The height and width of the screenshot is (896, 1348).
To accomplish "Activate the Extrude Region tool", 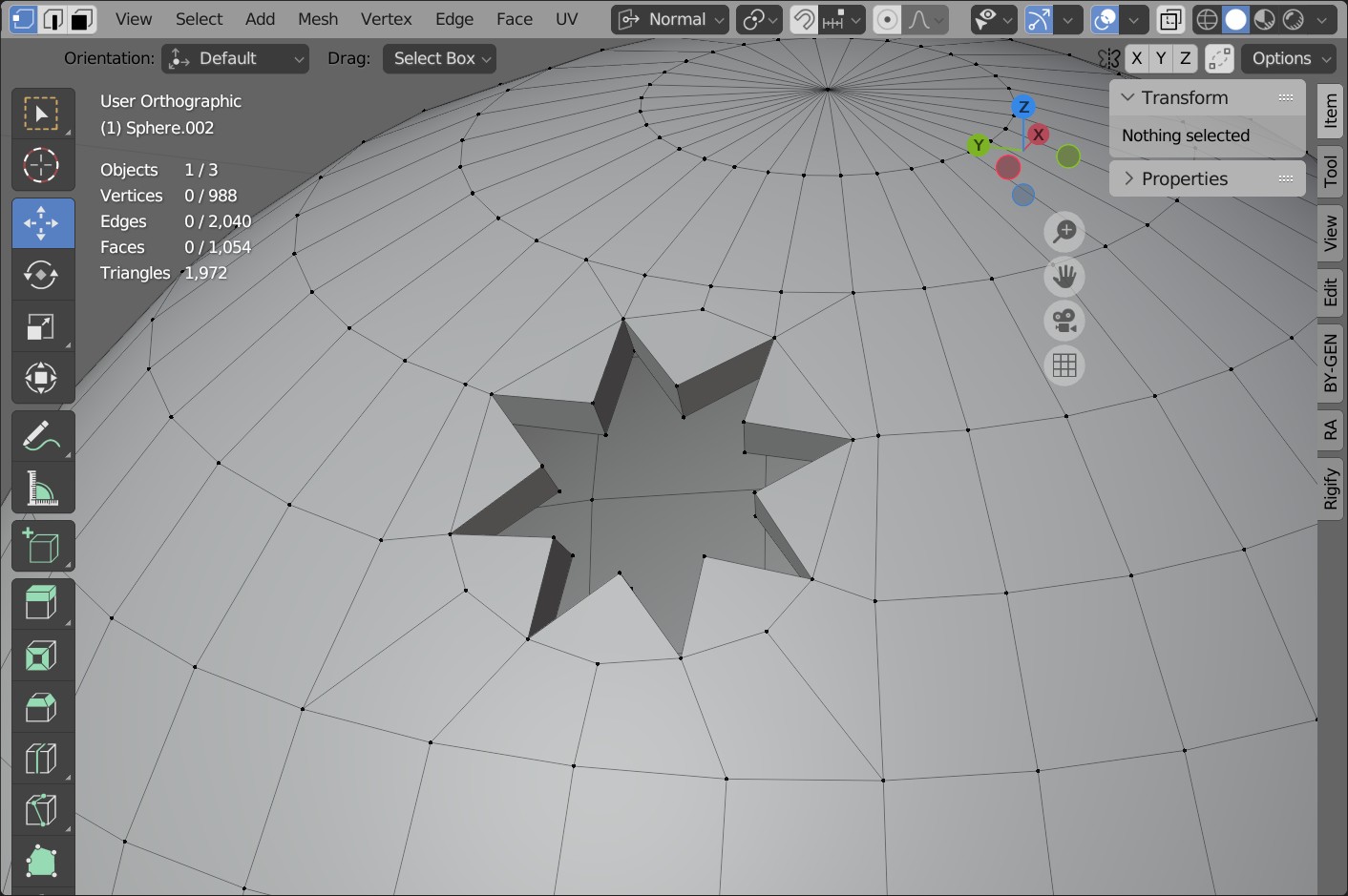I will [x=41, y=603].
